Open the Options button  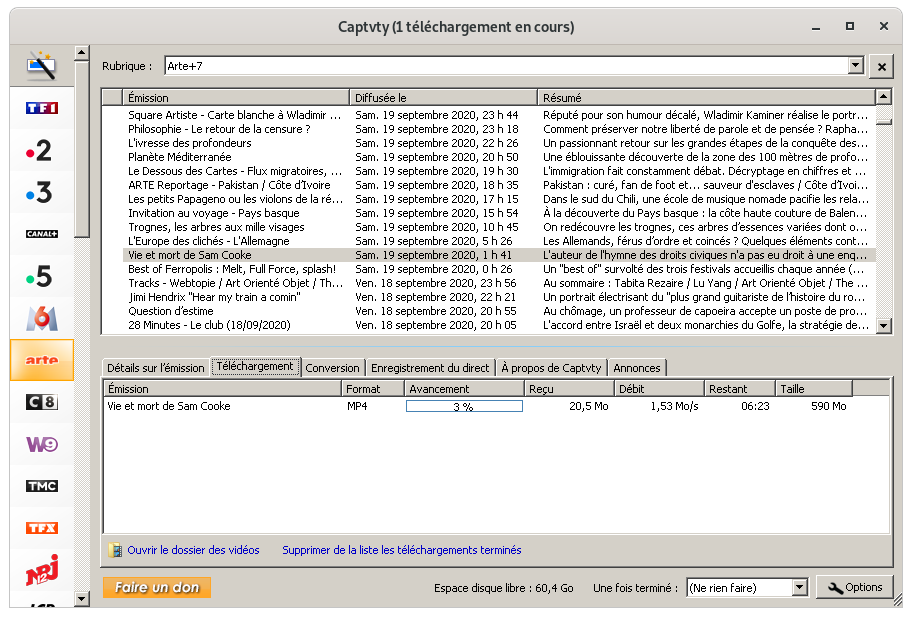coord(854,587)
